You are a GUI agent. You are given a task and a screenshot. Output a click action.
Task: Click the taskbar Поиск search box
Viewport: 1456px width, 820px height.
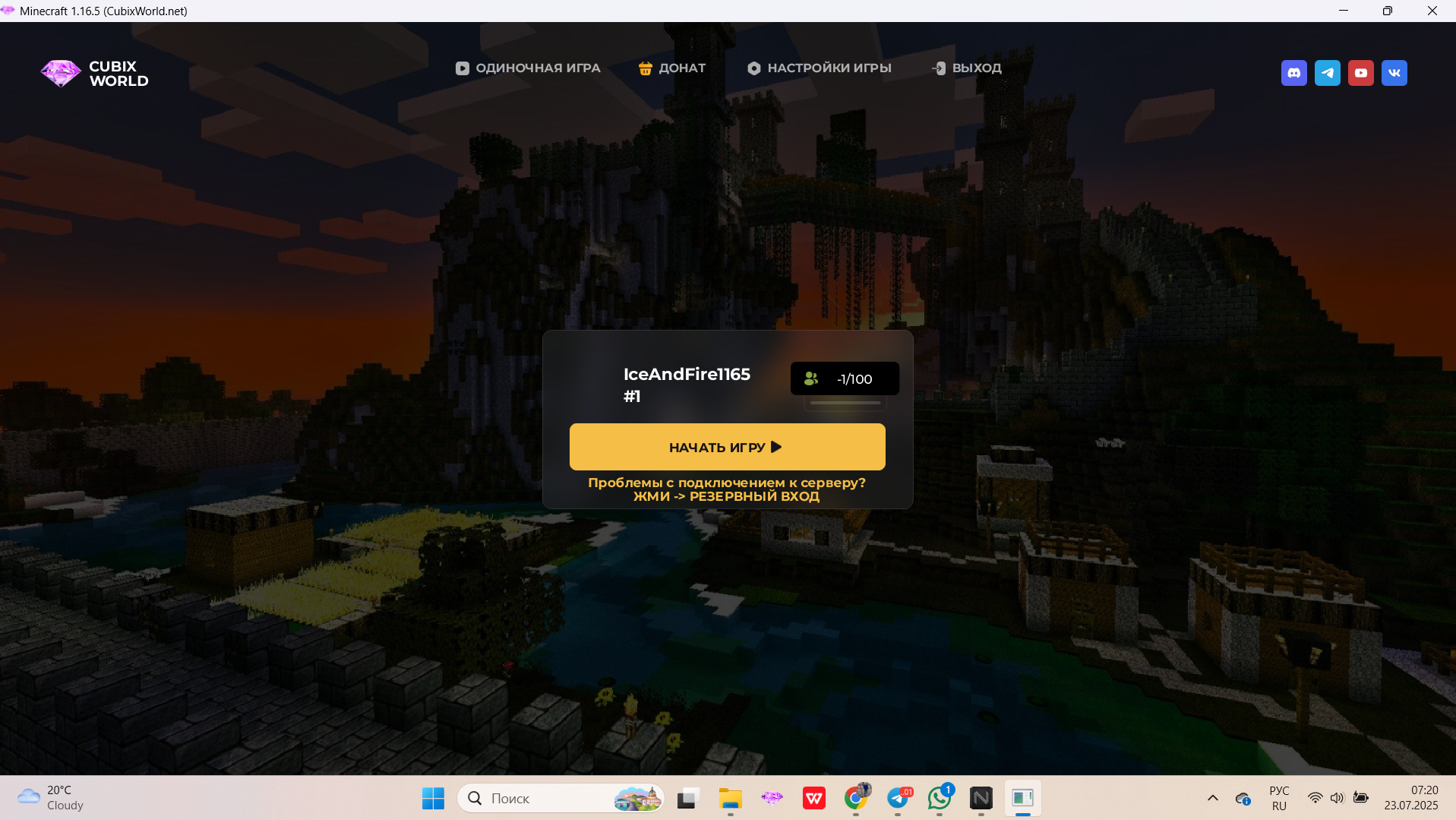click(x=561, y=798)
